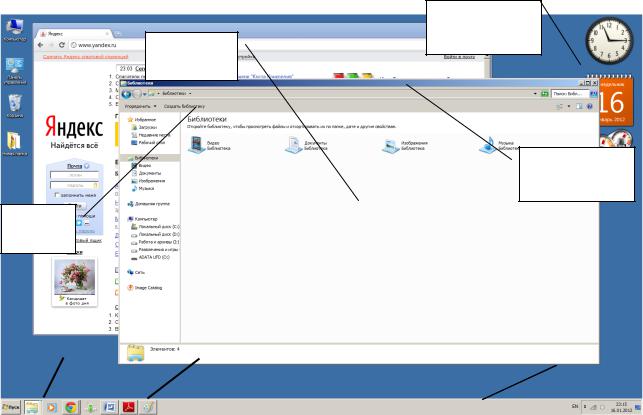Image resolution: width=643 pixels, height=415 pixels.
Task: Open the recent locations arrow beside the Explorer Forward button
Action: [x=144, y=94]
